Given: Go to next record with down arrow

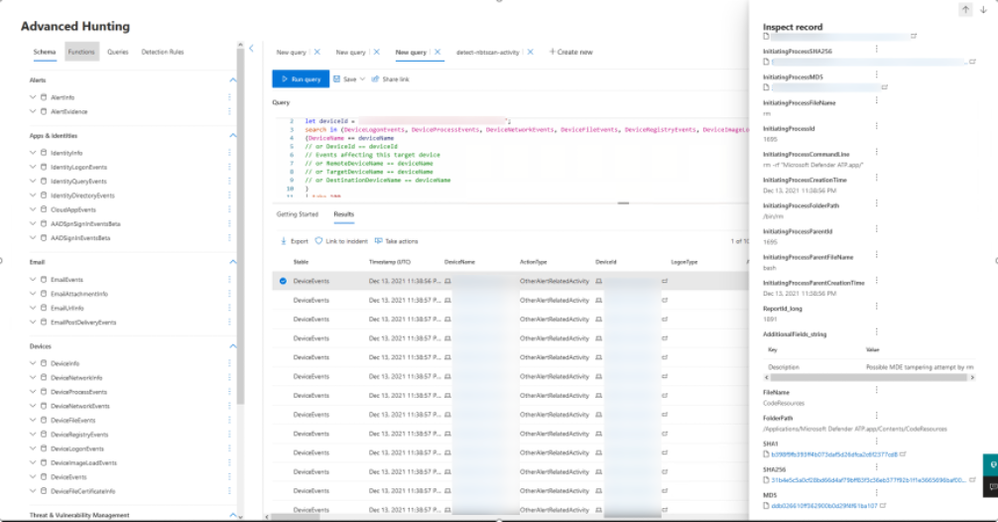Looking at the screenshot, I should (x=983, y=10).
